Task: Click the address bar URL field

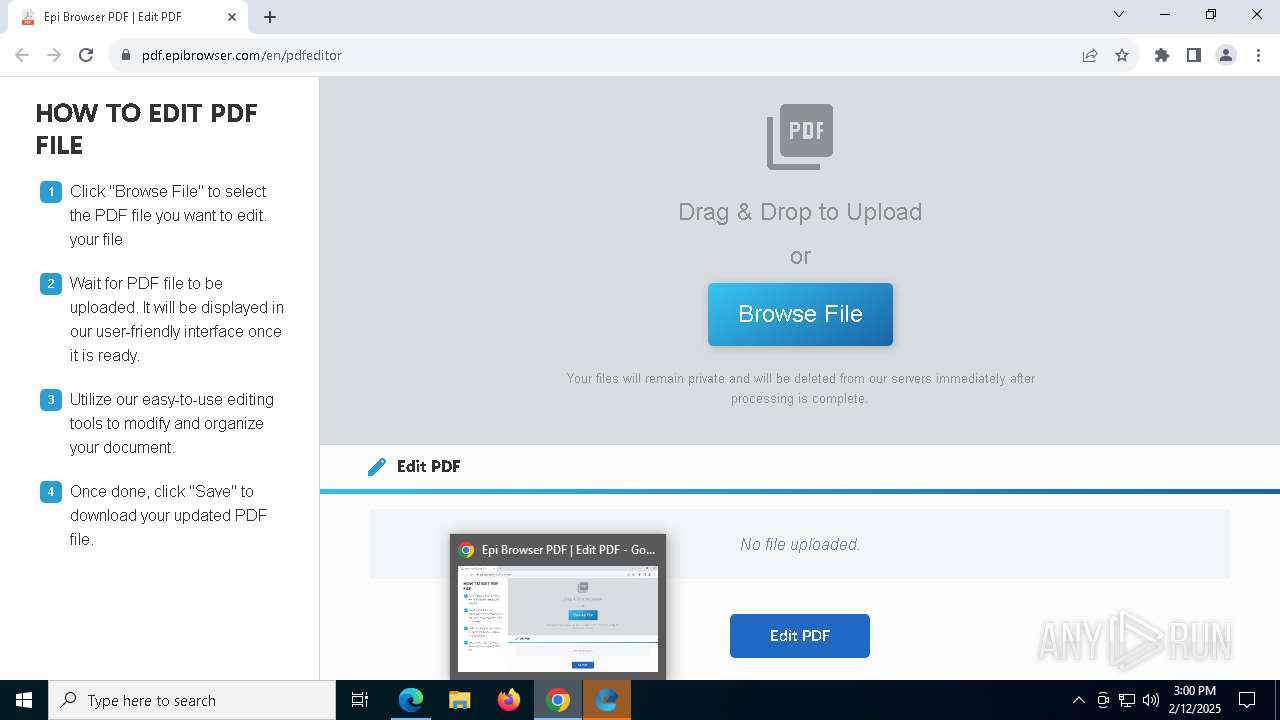Action: point(600,55)
